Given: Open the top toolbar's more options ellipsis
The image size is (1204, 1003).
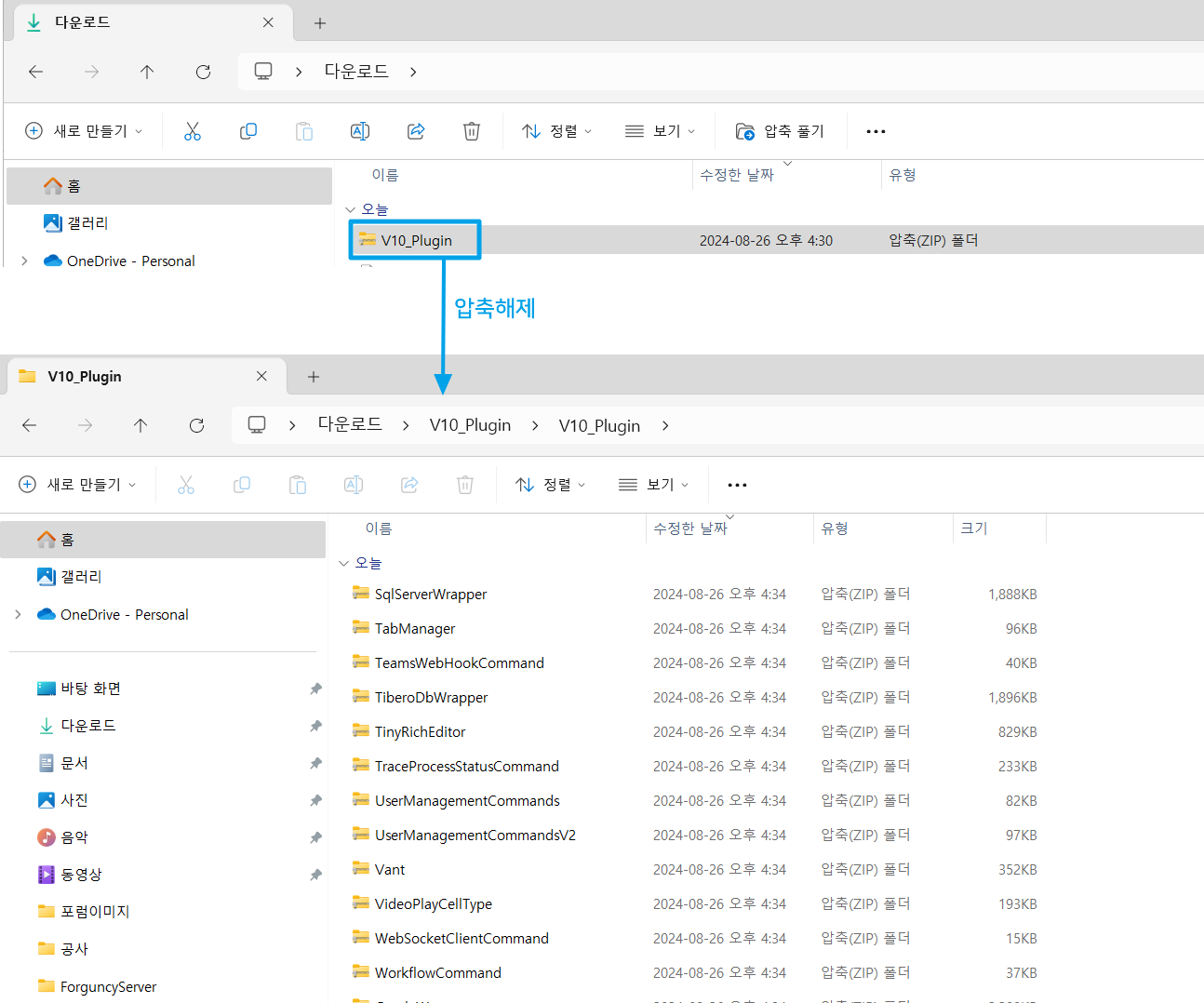Looking at the screenshot, I should tap(876, 131).
